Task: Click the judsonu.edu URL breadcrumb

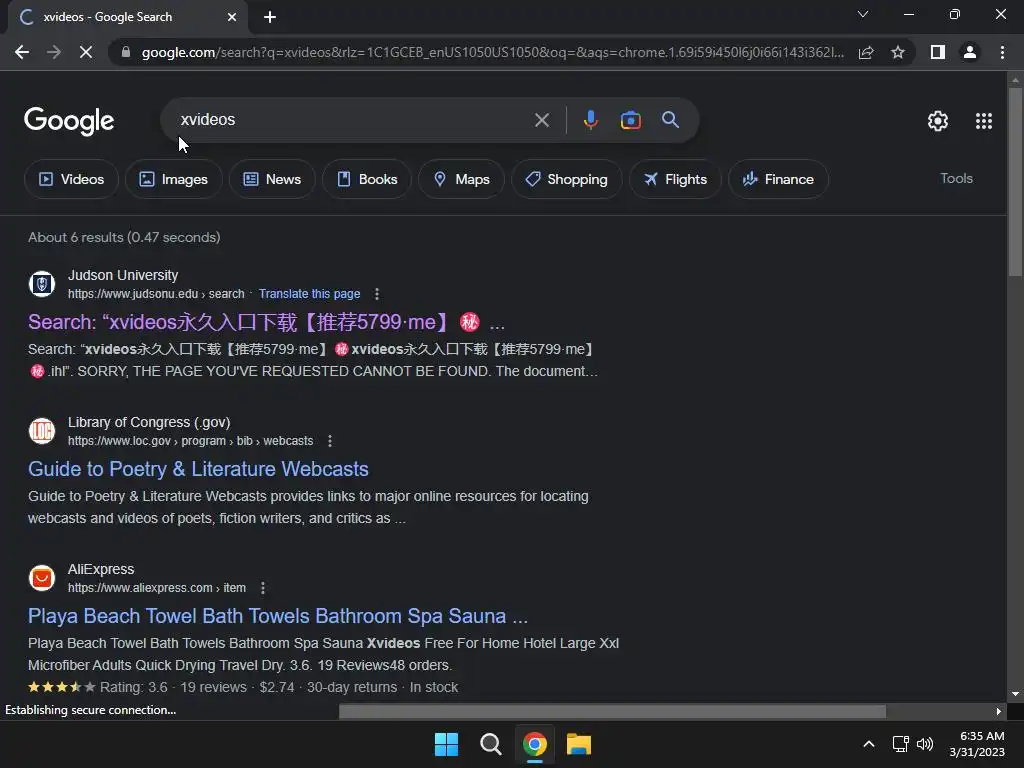Action: point(156,294)
